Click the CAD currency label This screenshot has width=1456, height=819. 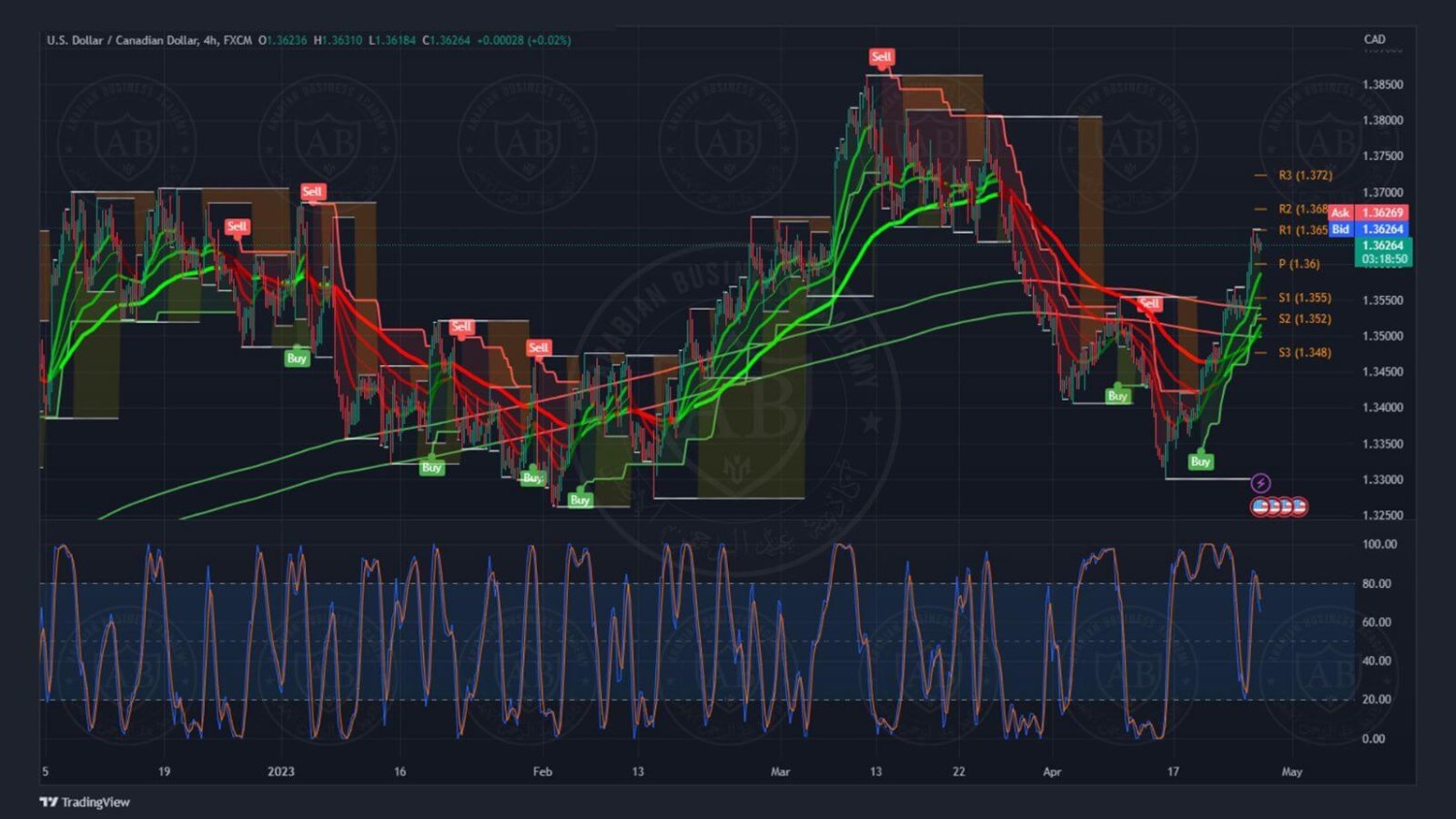[1374, 40]
